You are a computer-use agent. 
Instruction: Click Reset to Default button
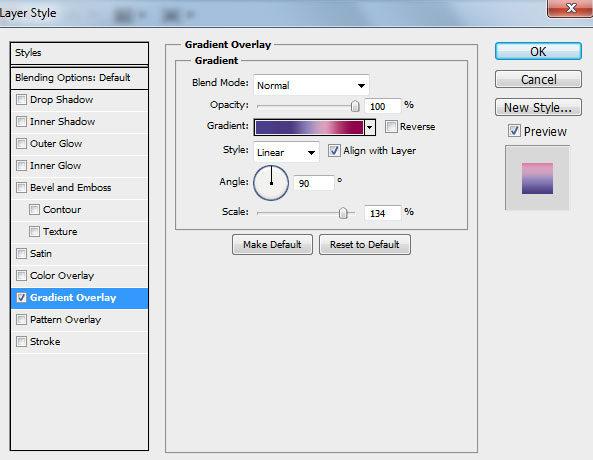(x=365, y=244)
